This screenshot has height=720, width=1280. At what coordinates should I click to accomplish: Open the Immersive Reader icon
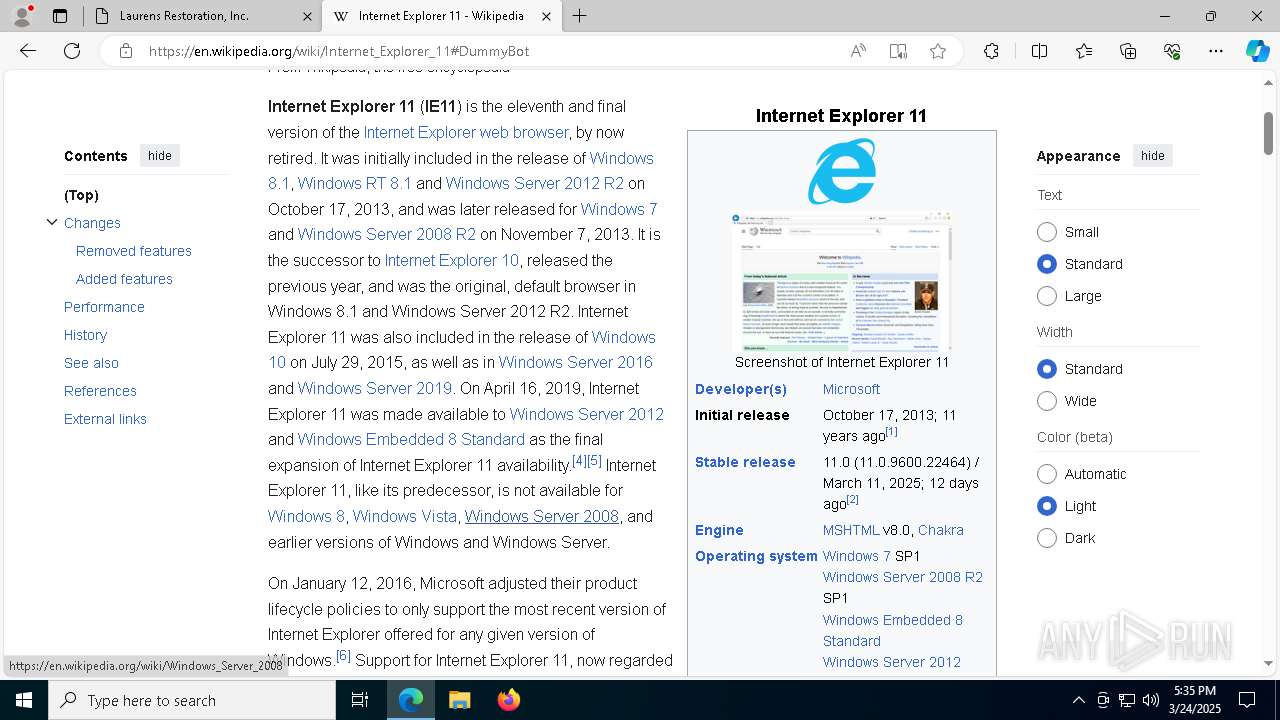[x=898, y=51]
